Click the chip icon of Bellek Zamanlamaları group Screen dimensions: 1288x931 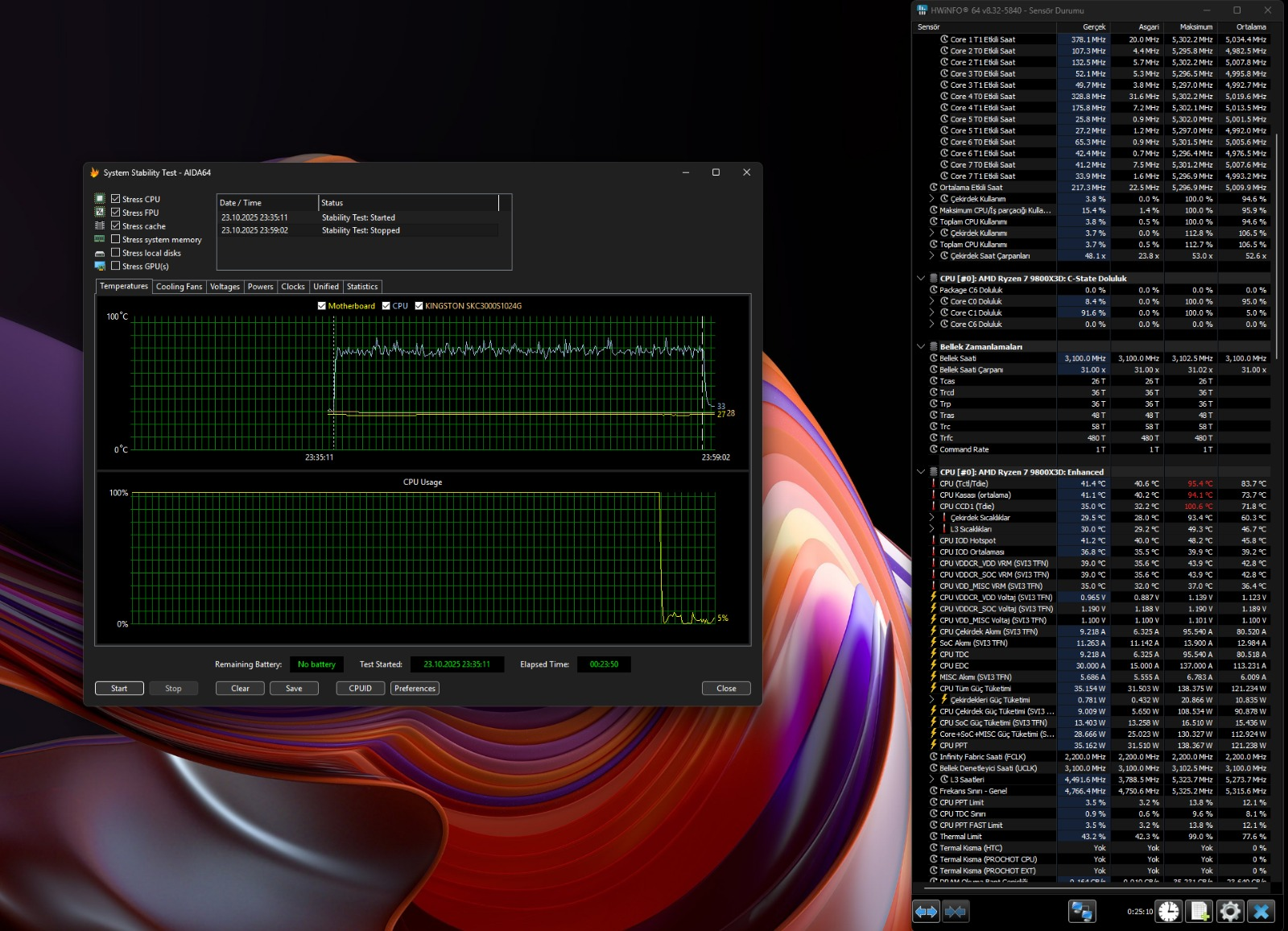coord(934,347)
